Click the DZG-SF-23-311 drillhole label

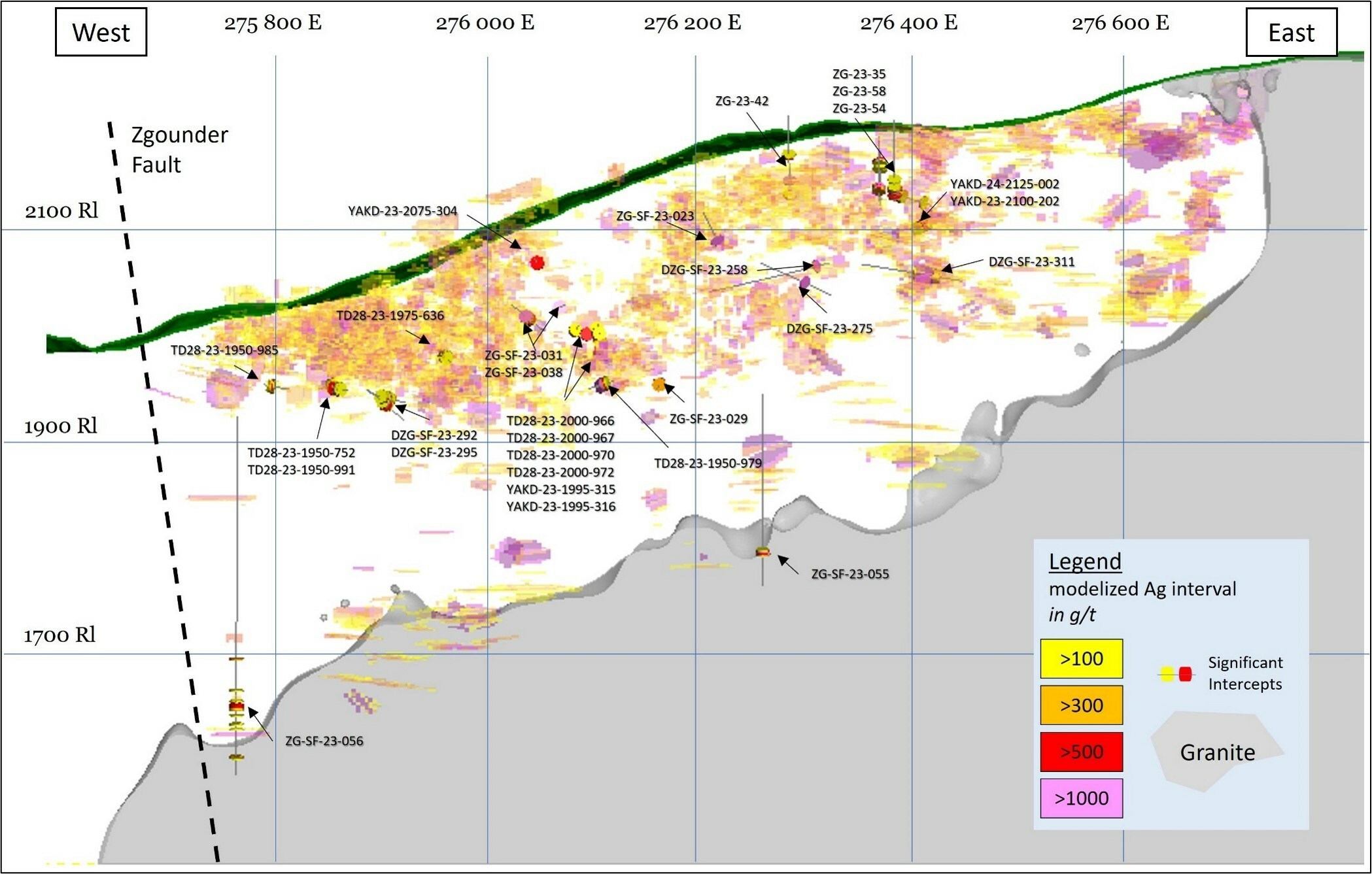[x=1031, y=261]
